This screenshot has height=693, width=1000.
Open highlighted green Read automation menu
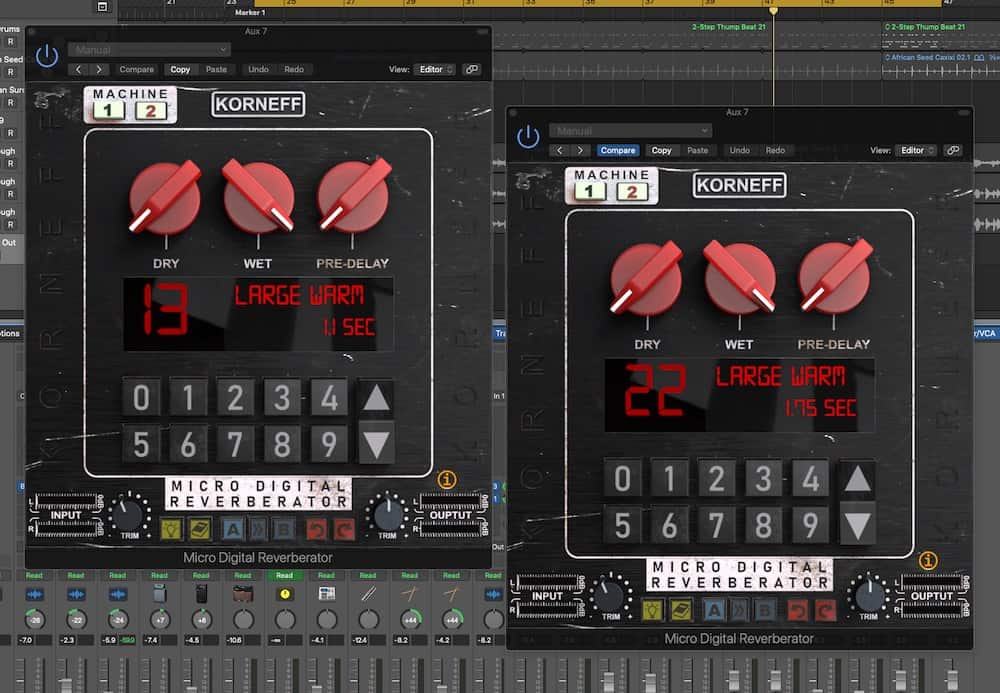pyautogui.click(x=284, y=576)
